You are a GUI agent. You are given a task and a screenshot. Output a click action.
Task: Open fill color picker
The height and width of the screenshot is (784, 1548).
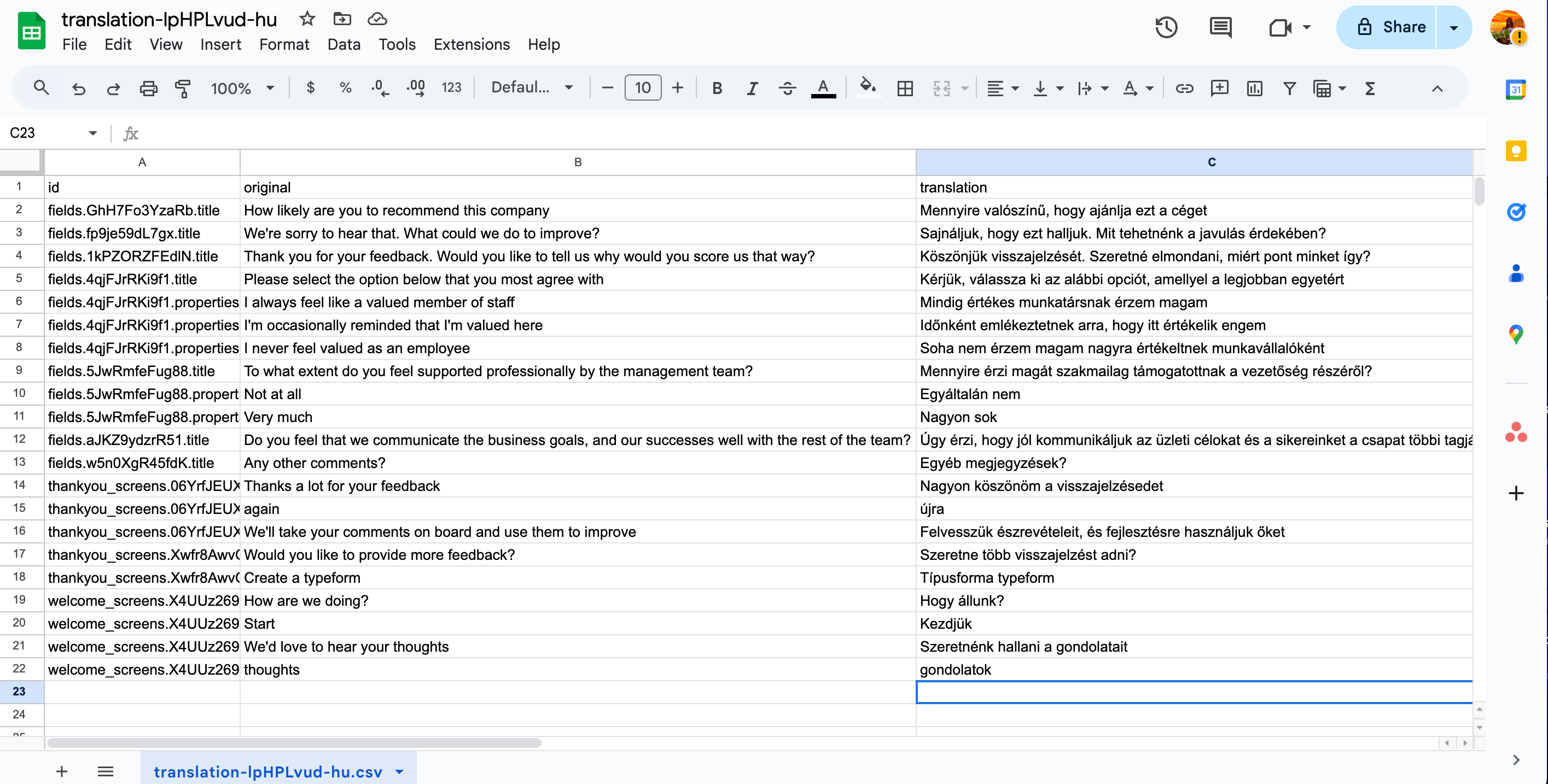pos(868,89)
